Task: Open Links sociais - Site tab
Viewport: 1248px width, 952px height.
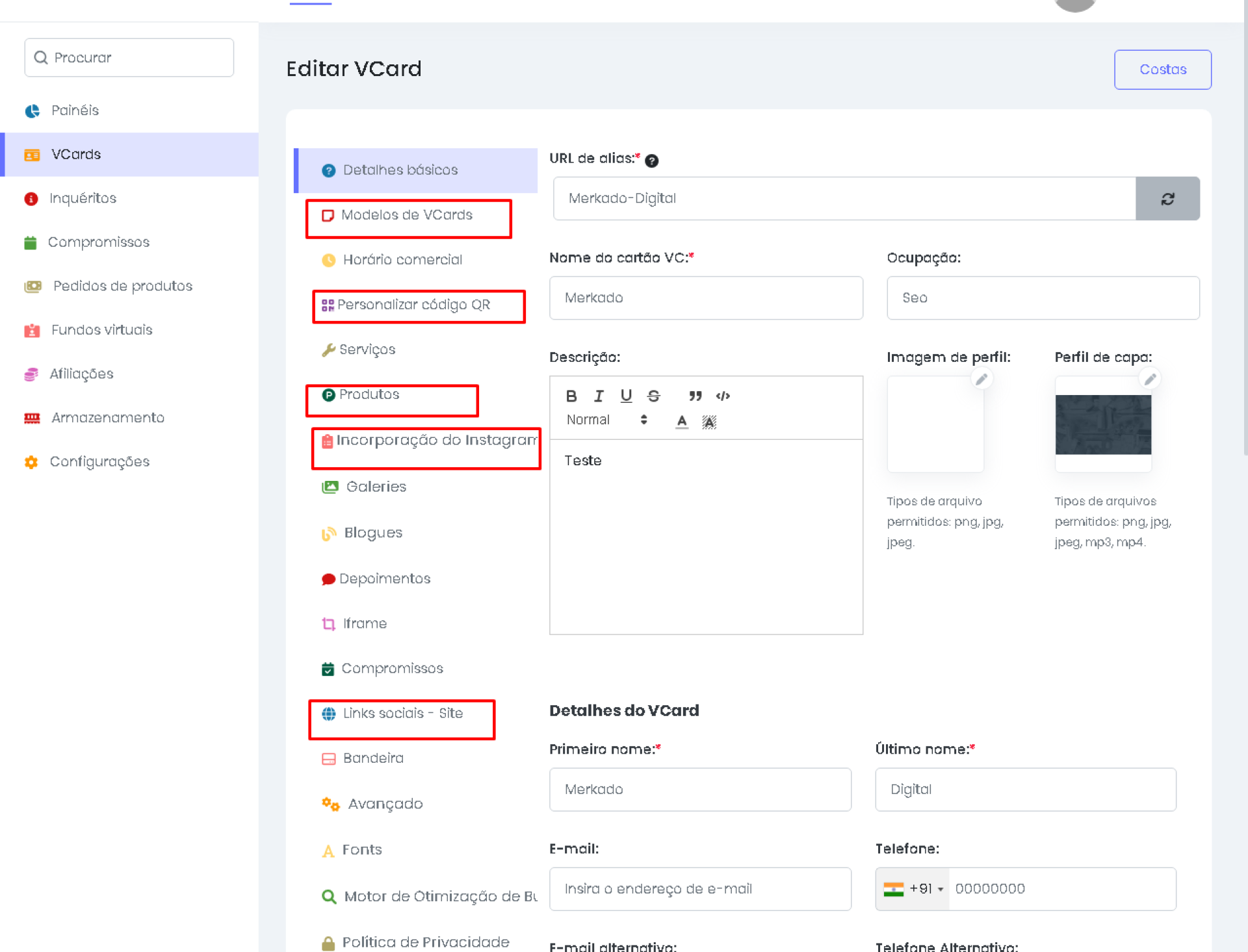Action: pos(402,714)
